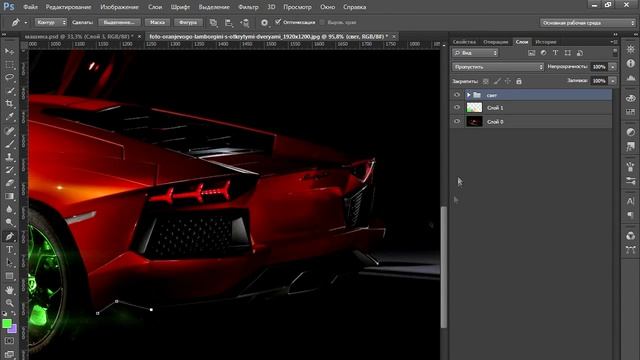Screen dimensions: 640x360
Task: Select the History Brush tool
Action: tap(9, 170)
